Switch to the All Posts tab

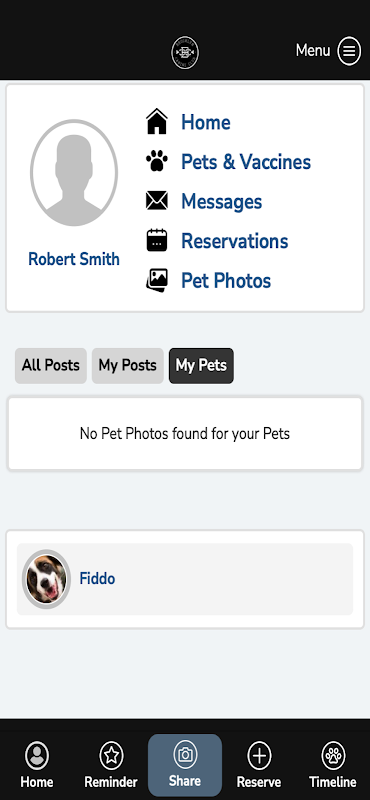51,365
